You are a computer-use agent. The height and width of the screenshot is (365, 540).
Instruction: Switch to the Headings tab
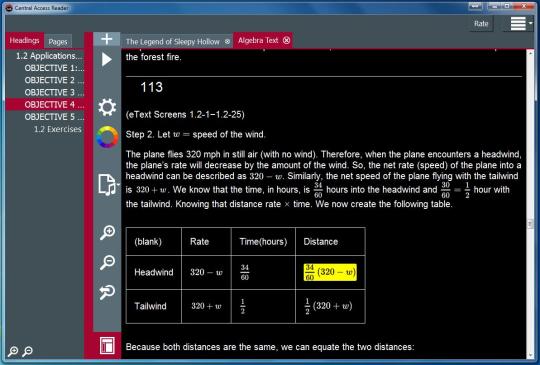24,40
